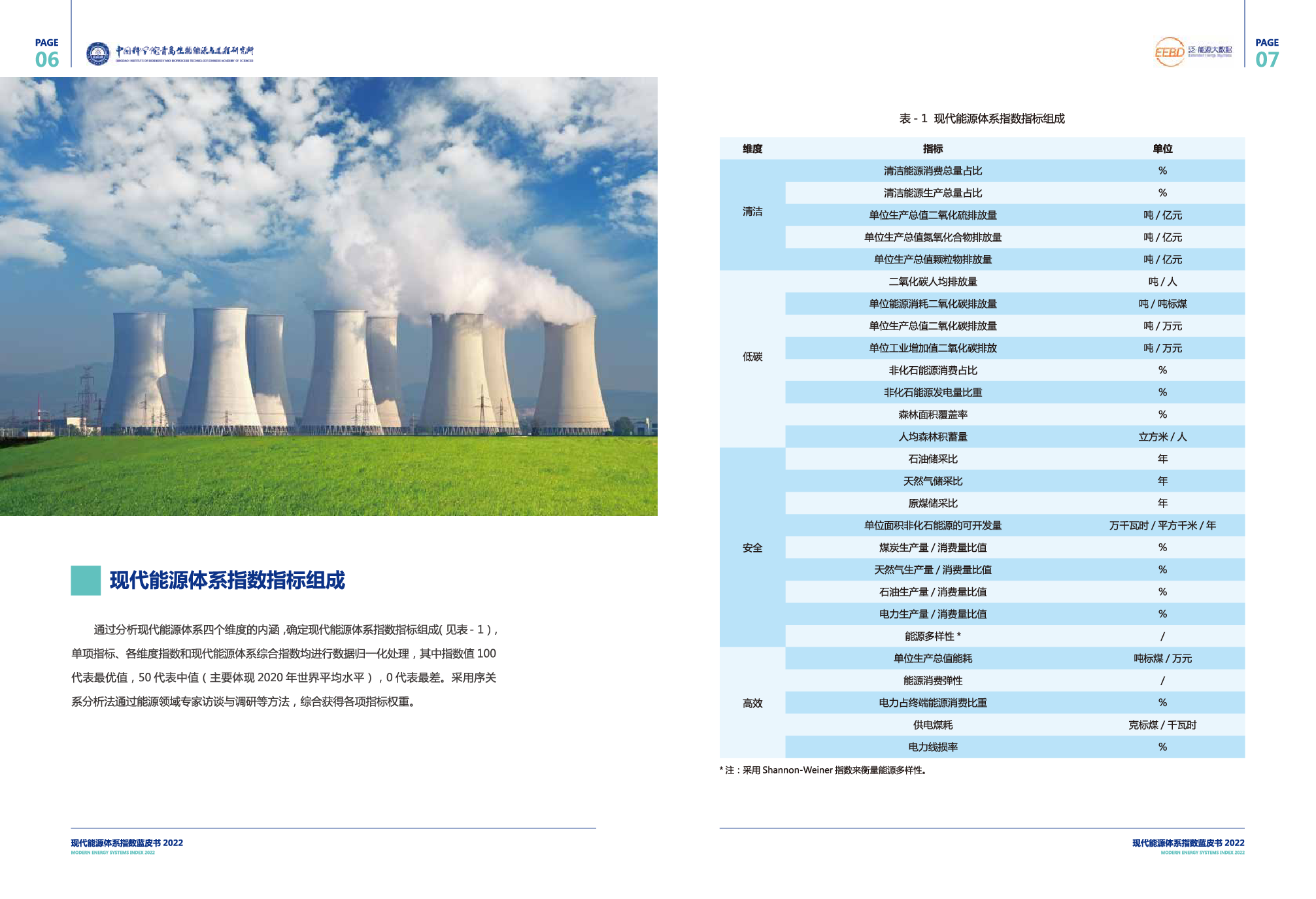Click the unit 立方米 / 人
Image resolution: width=1316 pixels, height=899 pixels.
pos(1162,437)
